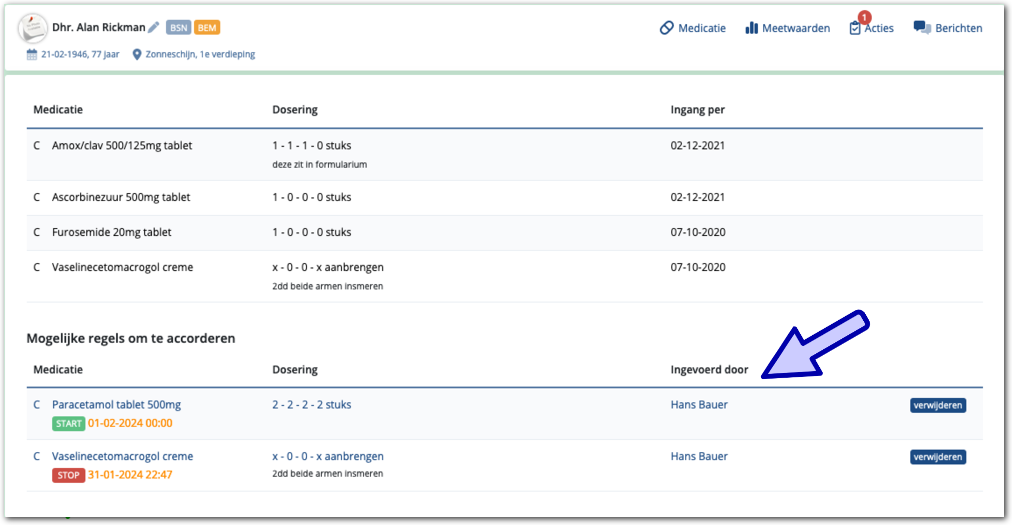Remove the Vaselinecetomacrogol creme stop rule

point(937,457)
